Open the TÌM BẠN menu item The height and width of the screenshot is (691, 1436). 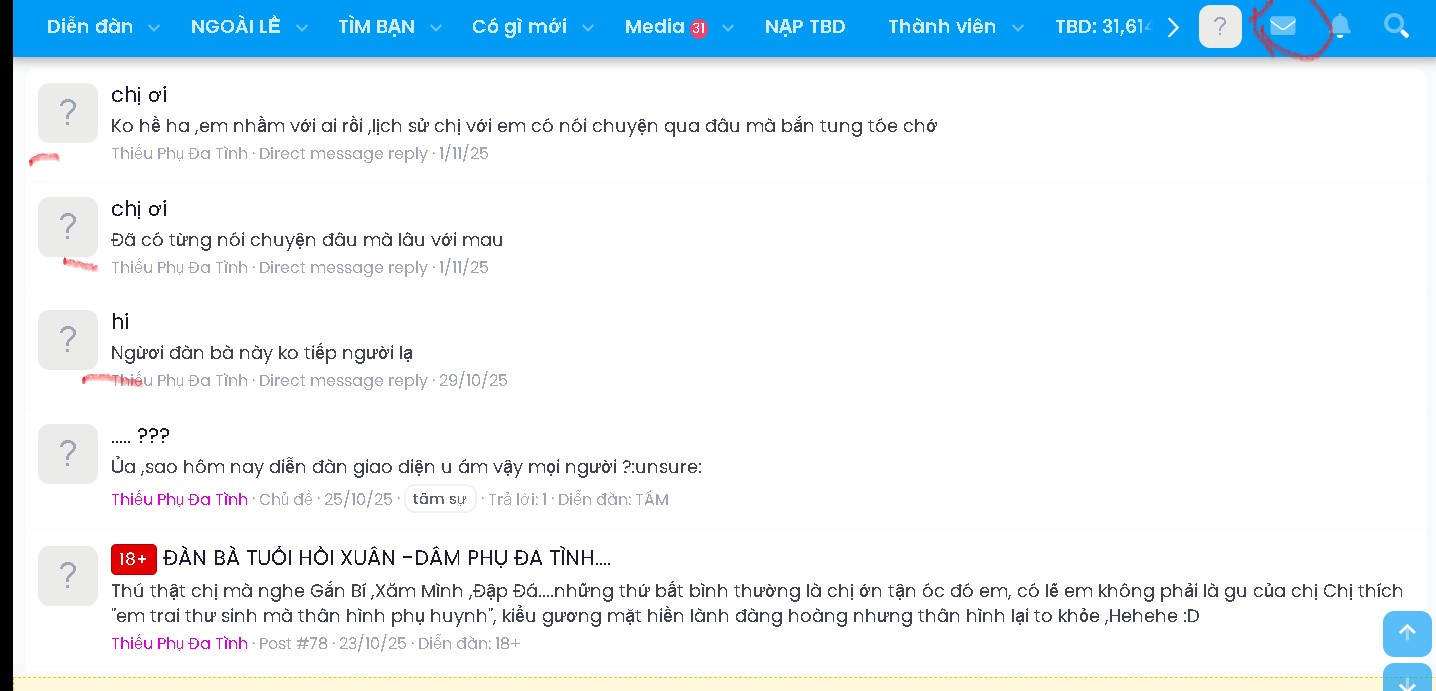[x=377, y=27]
